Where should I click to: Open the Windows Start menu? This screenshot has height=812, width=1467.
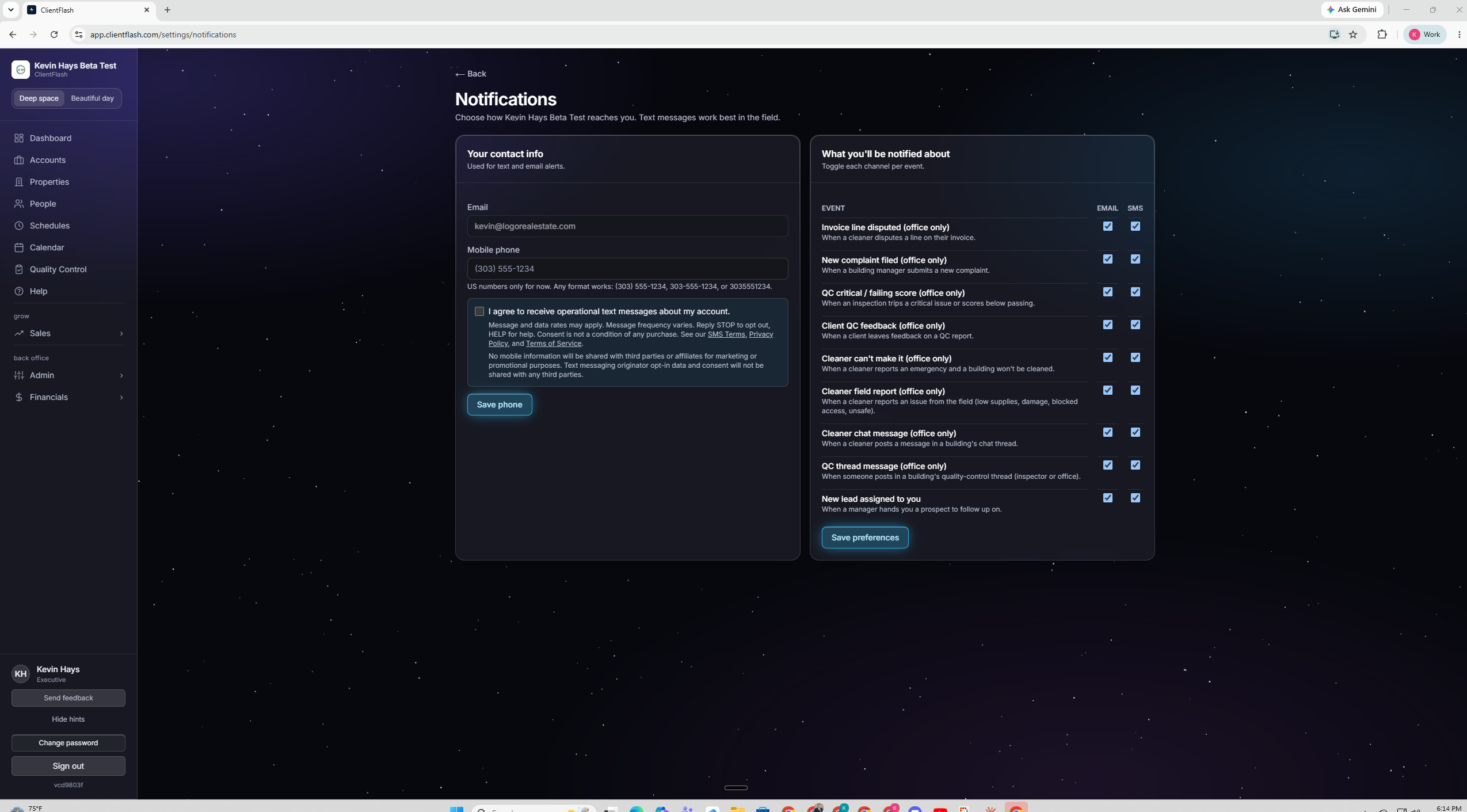coord(456,809)
